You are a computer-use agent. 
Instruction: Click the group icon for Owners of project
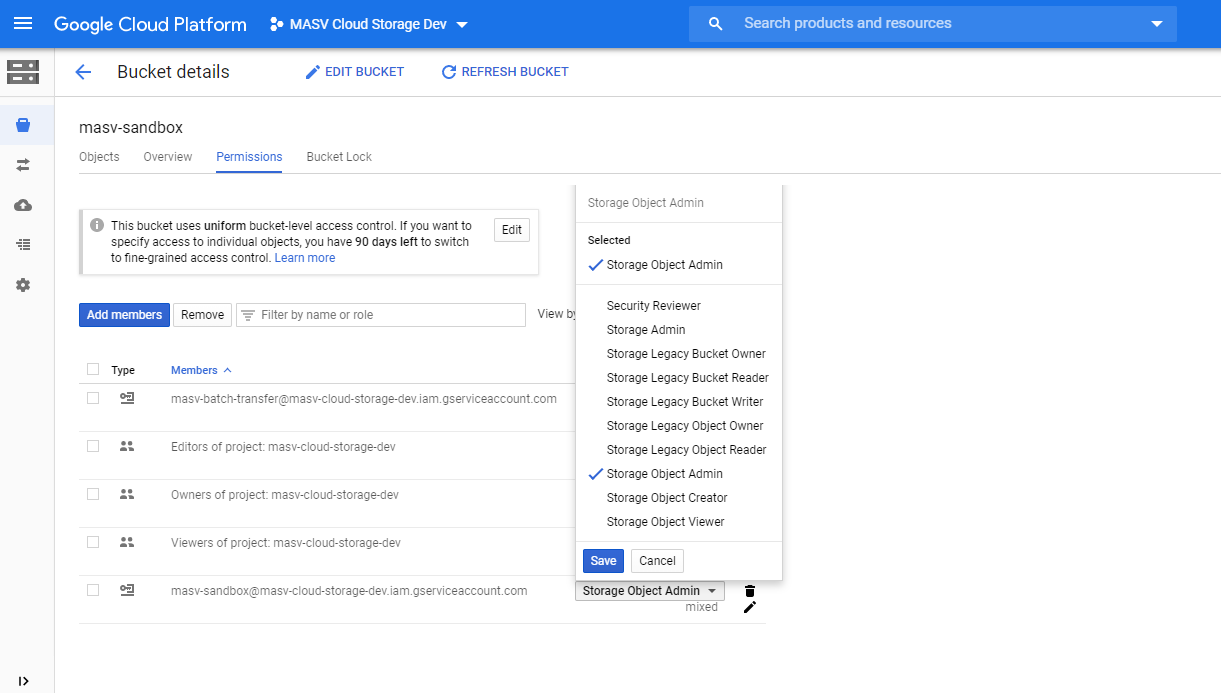(127, 494)
